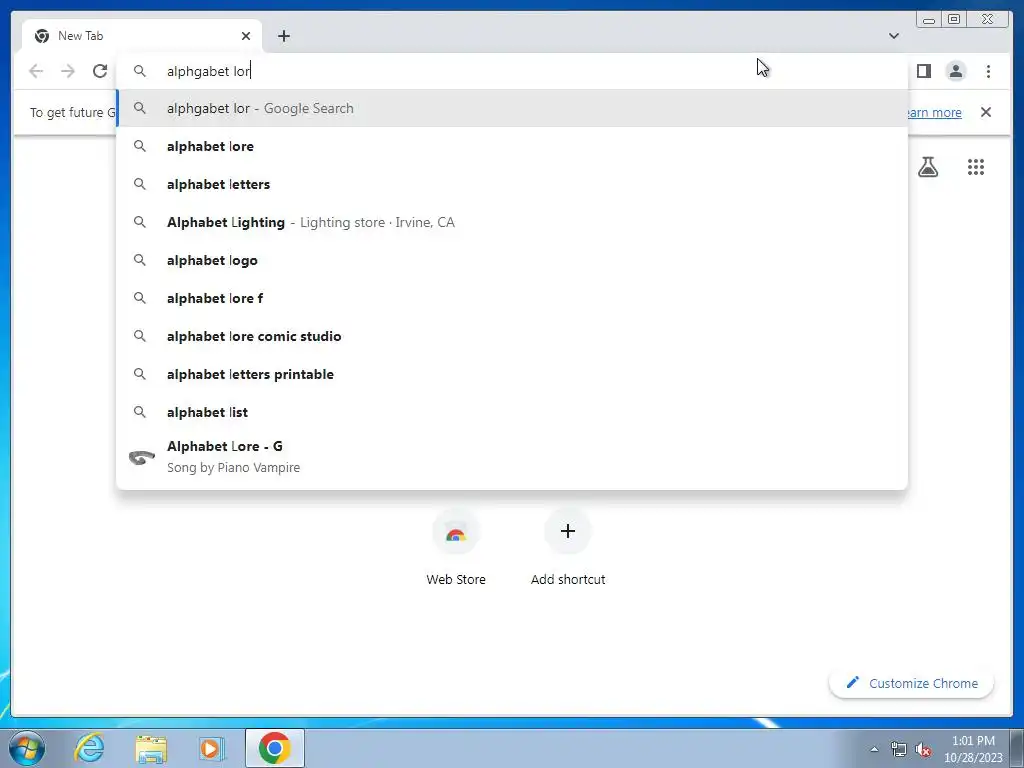Screen dimensions: 1024x768
Task: Expand the tab search chevron
Action: click(893, 36)
